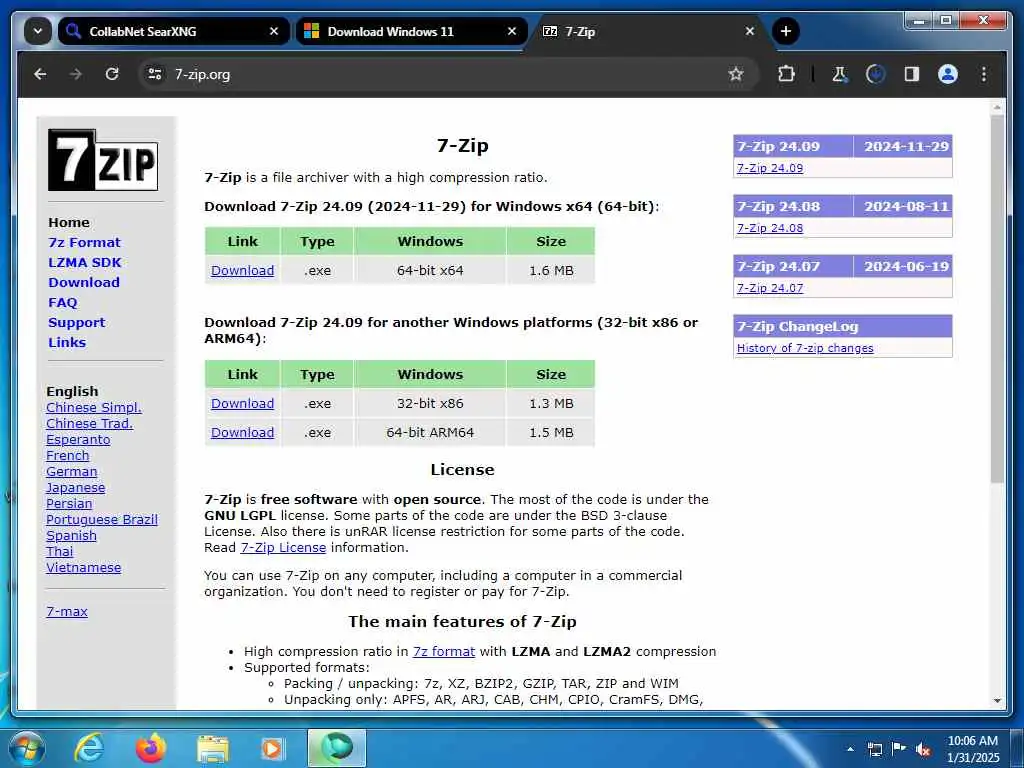This screenshot has width=1024, height=768.
Task: Open site information icon in address bar
Action: point(155,74)
